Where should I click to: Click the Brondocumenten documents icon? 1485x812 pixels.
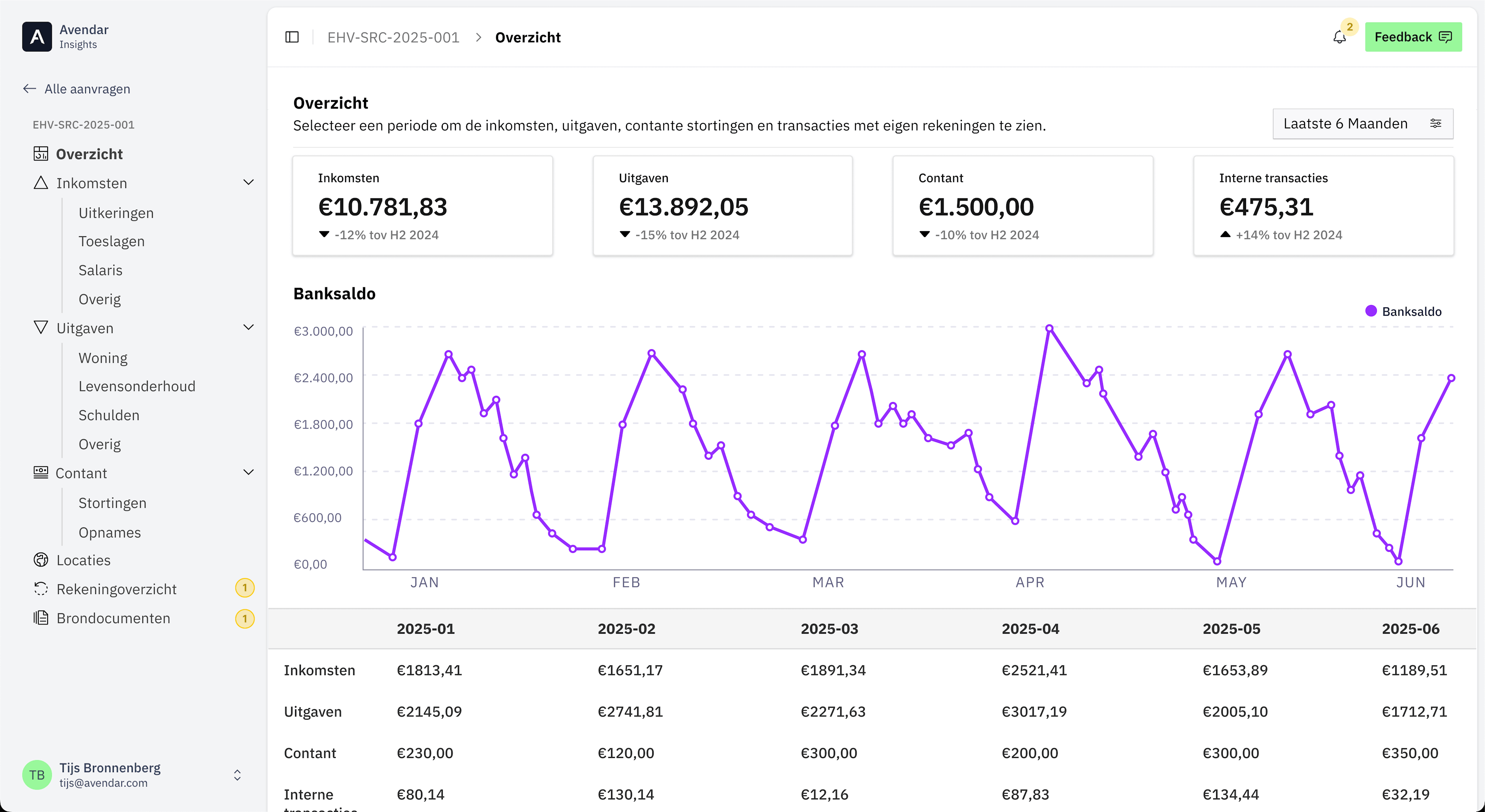pos(41,618)
